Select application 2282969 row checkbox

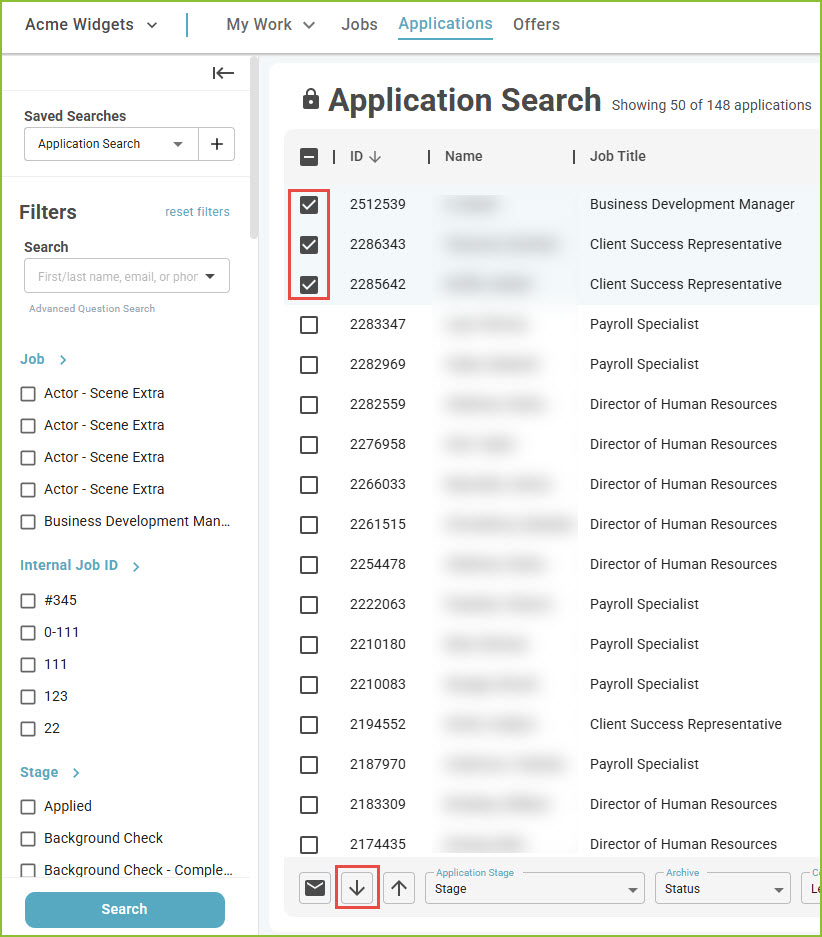(x=309, y=365)
